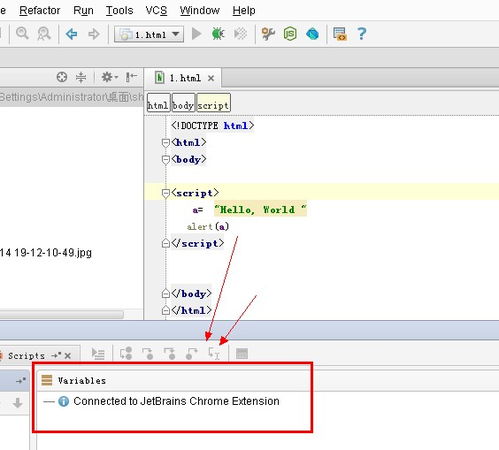Viewport: 499px width, 450px height.
Task: Navigate back with the blue left arrow
Action: [x=72, y=34]
